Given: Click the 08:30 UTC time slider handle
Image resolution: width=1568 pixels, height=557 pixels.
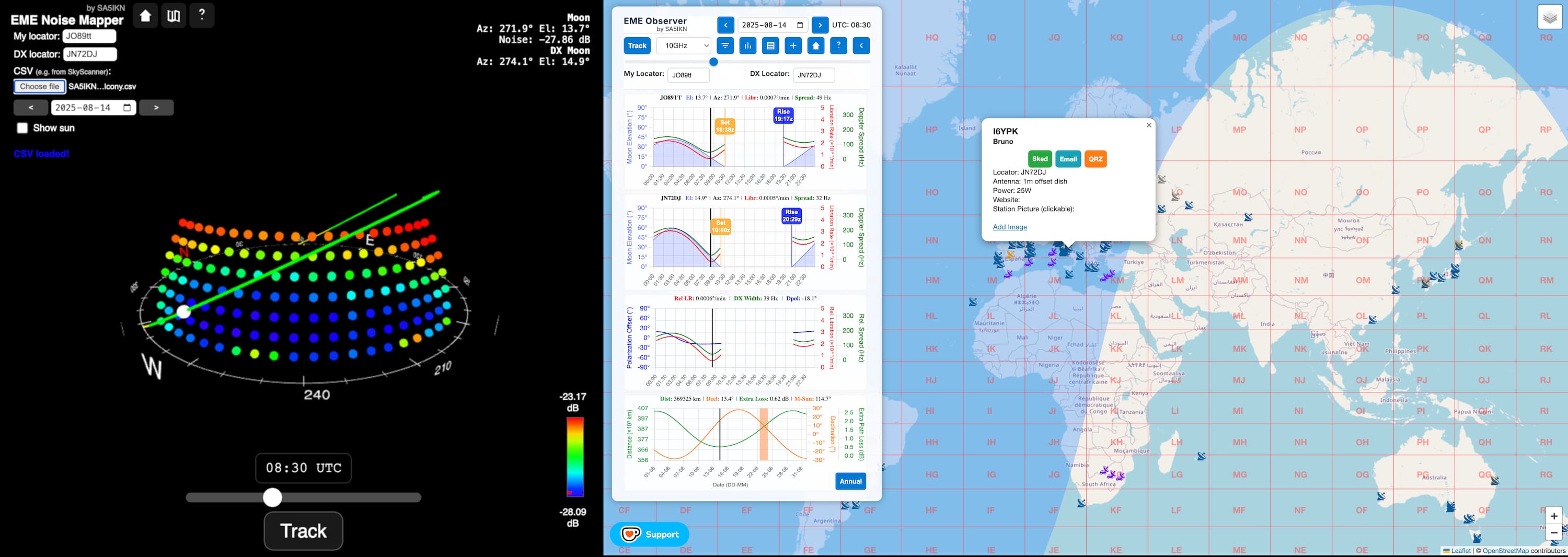Looking at the screenshot, I should click(x=273, y=497).
